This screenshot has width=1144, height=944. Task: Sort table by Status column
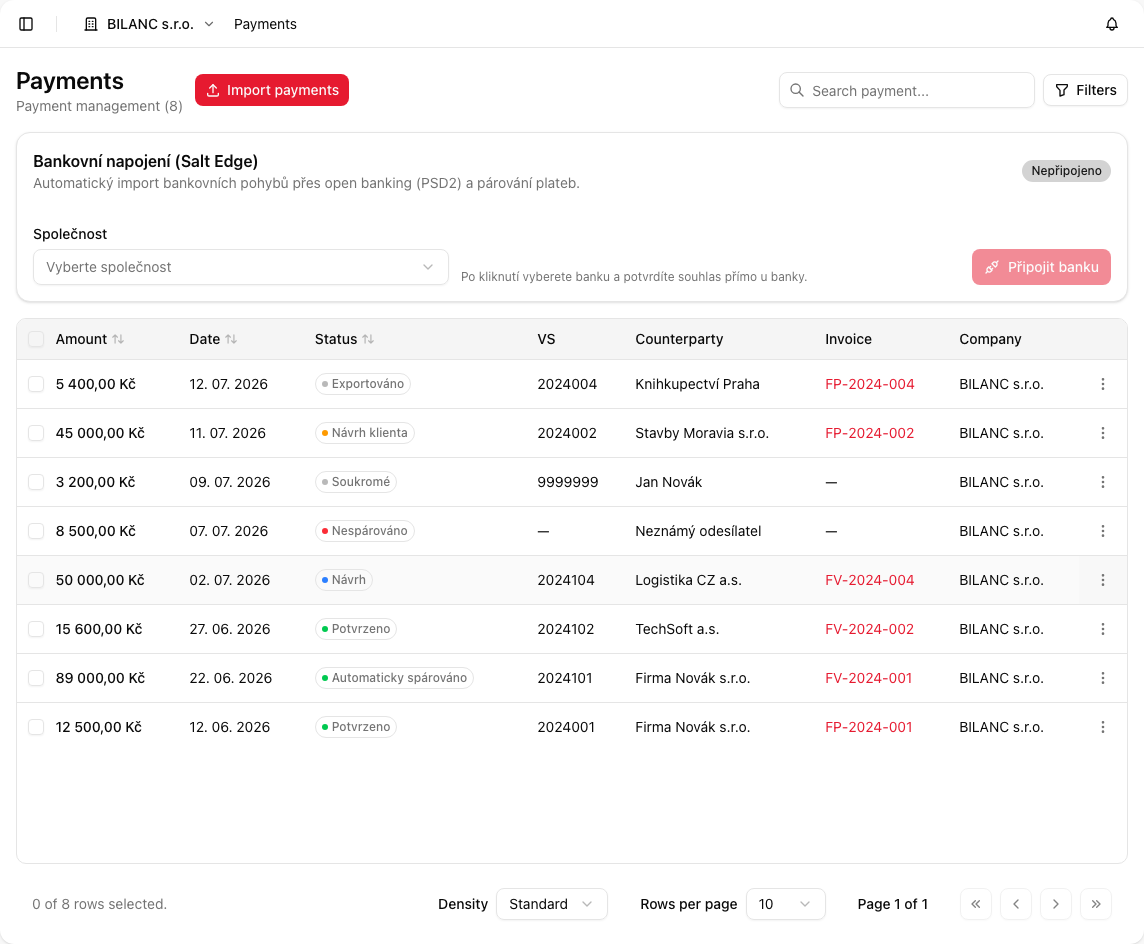click(x=344, y=339)
